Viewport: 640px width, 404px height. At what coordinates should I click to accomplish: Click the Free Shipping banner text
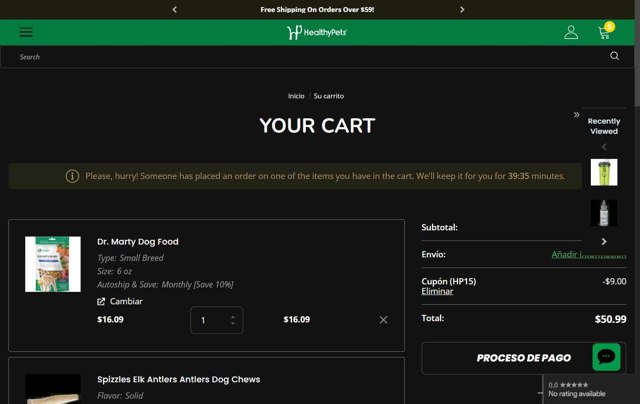[317, 9]
